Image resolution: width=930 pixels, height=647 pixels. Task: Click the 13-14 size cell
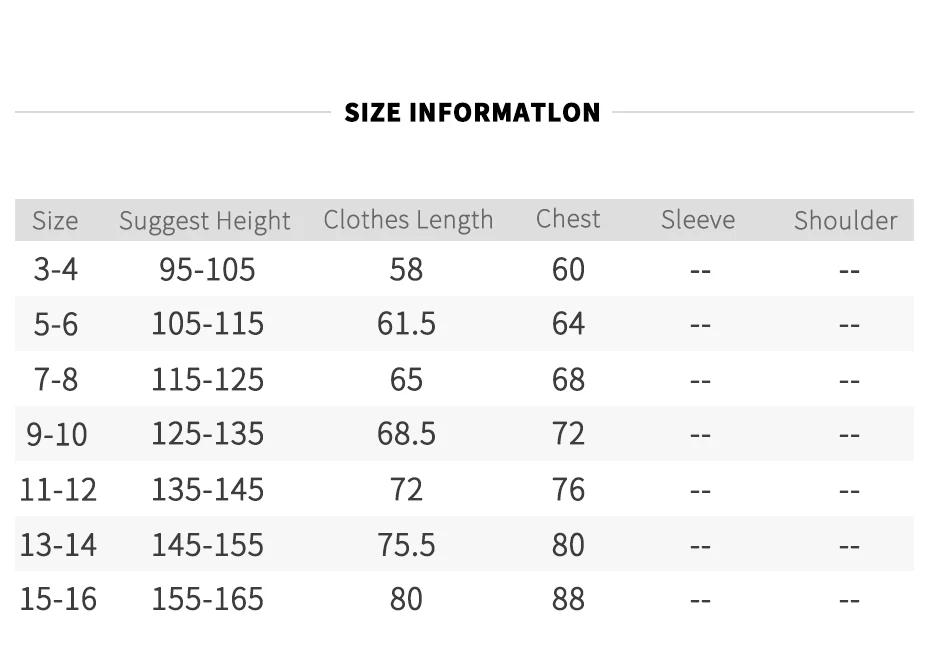[x=58, y=545]
